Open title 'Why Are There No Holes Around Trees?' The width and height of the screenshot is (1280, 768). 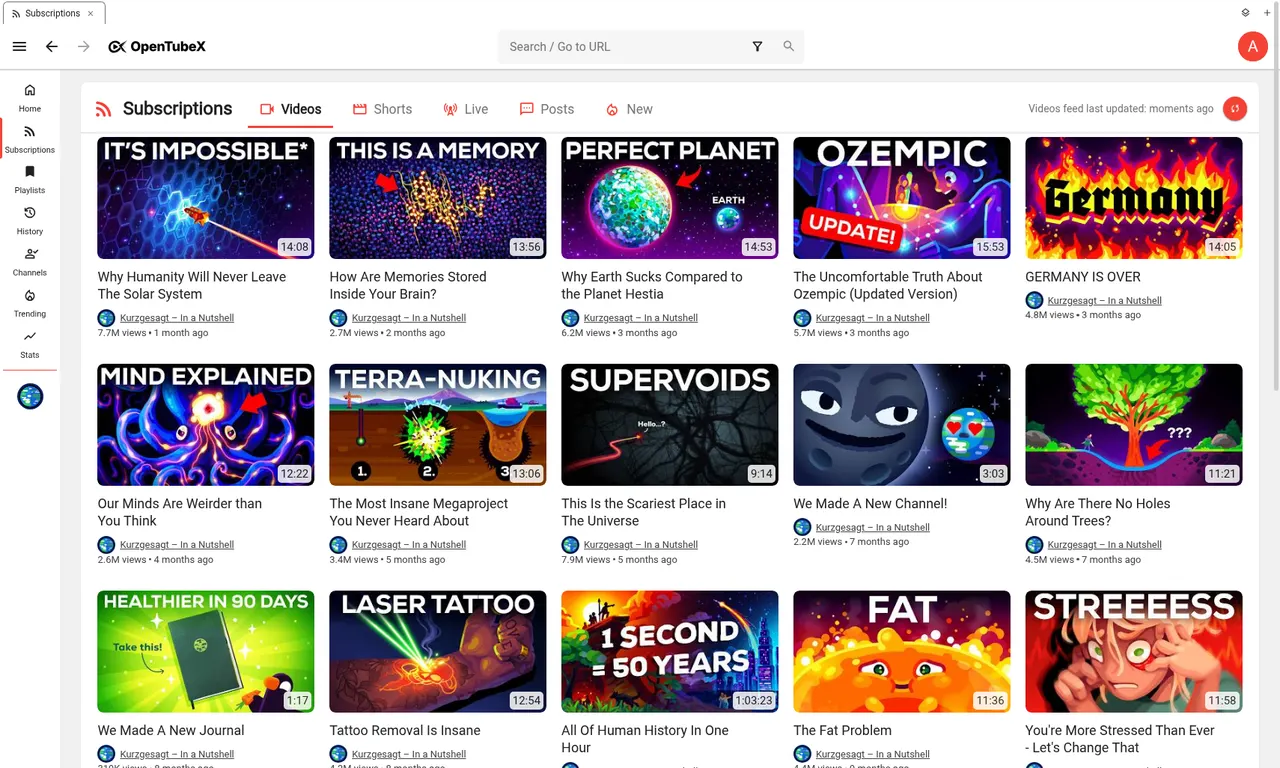click(1098, 512)
